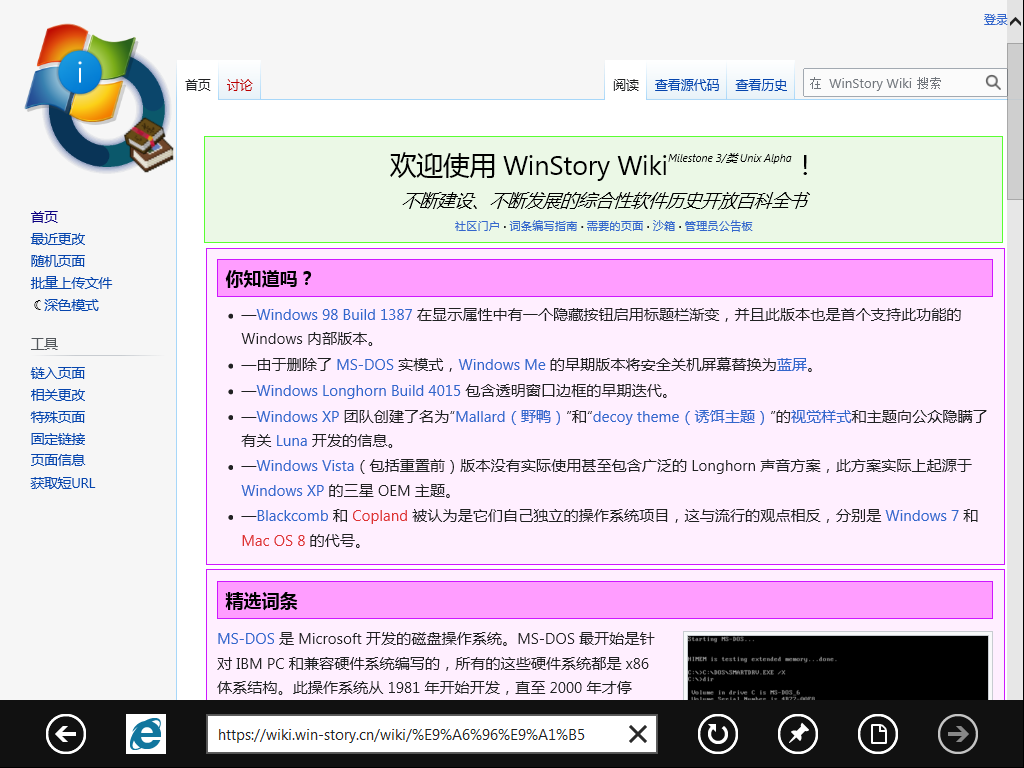Open the Windows Me link
The image size is (1024, 768).
pos(502,364)
